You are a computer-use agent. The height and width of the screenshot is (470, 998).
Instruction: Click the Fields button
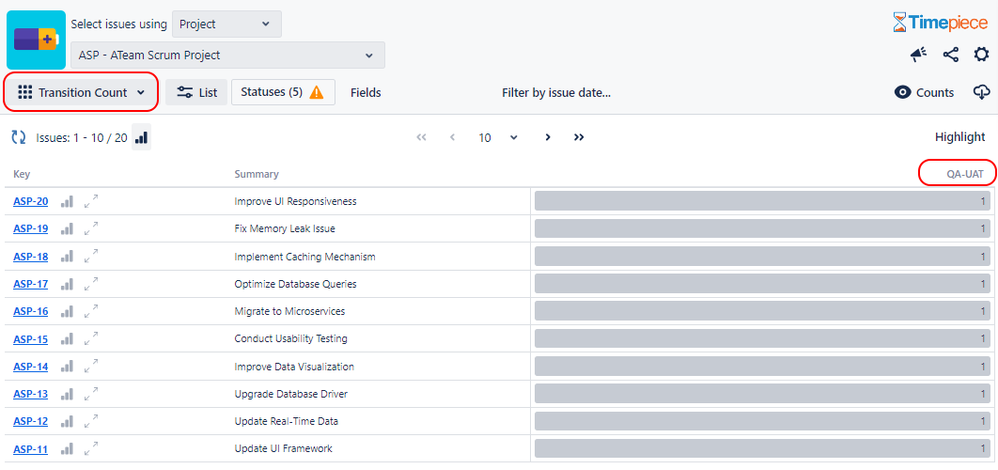[366, 93]
